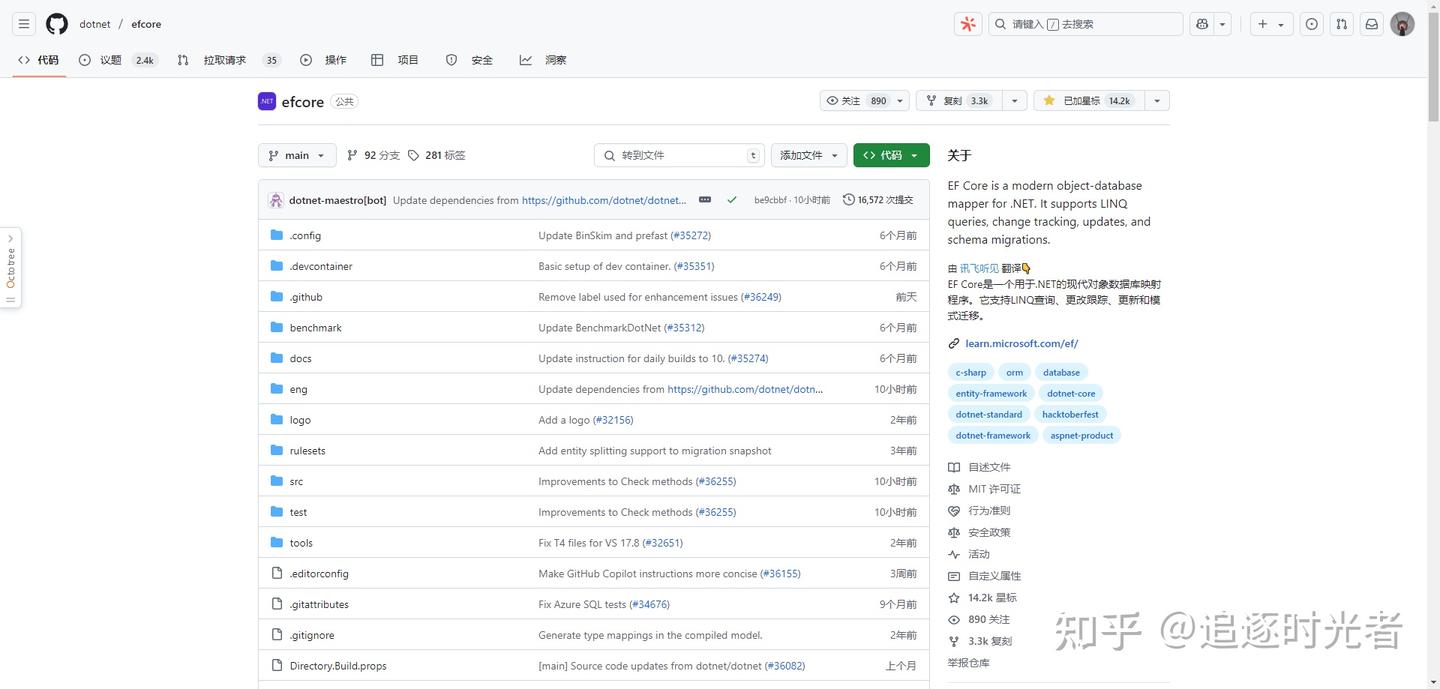Open the issues inbox circle icon
This screenshot has height=689, width=1440.
pos(1311,24)
